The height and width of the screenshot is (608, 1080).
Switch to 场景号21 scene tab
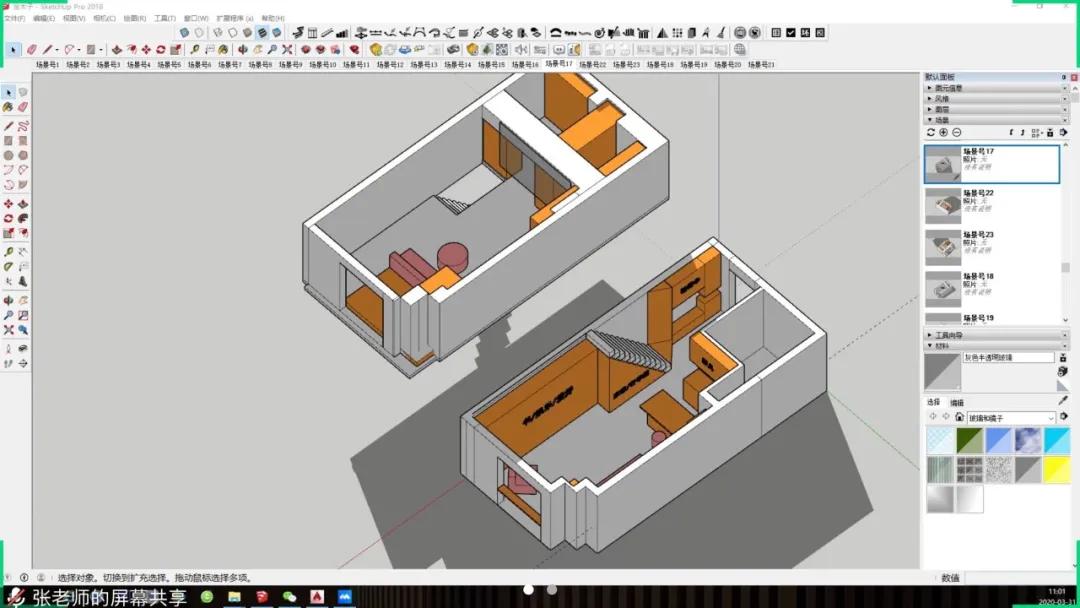(761, 65)
